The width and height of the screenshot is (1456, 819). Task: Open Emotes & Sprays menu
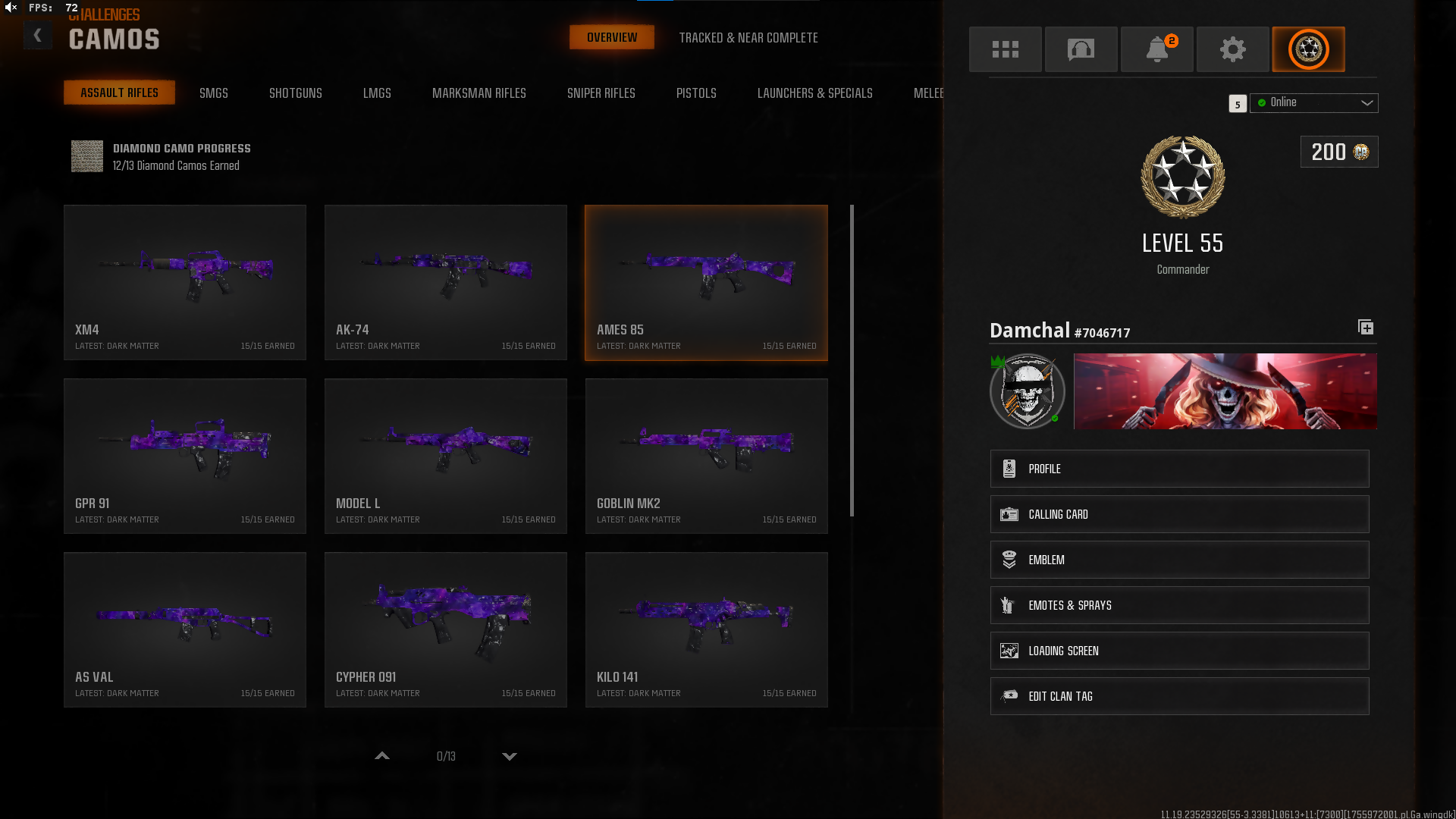(x=1179, y=605)
